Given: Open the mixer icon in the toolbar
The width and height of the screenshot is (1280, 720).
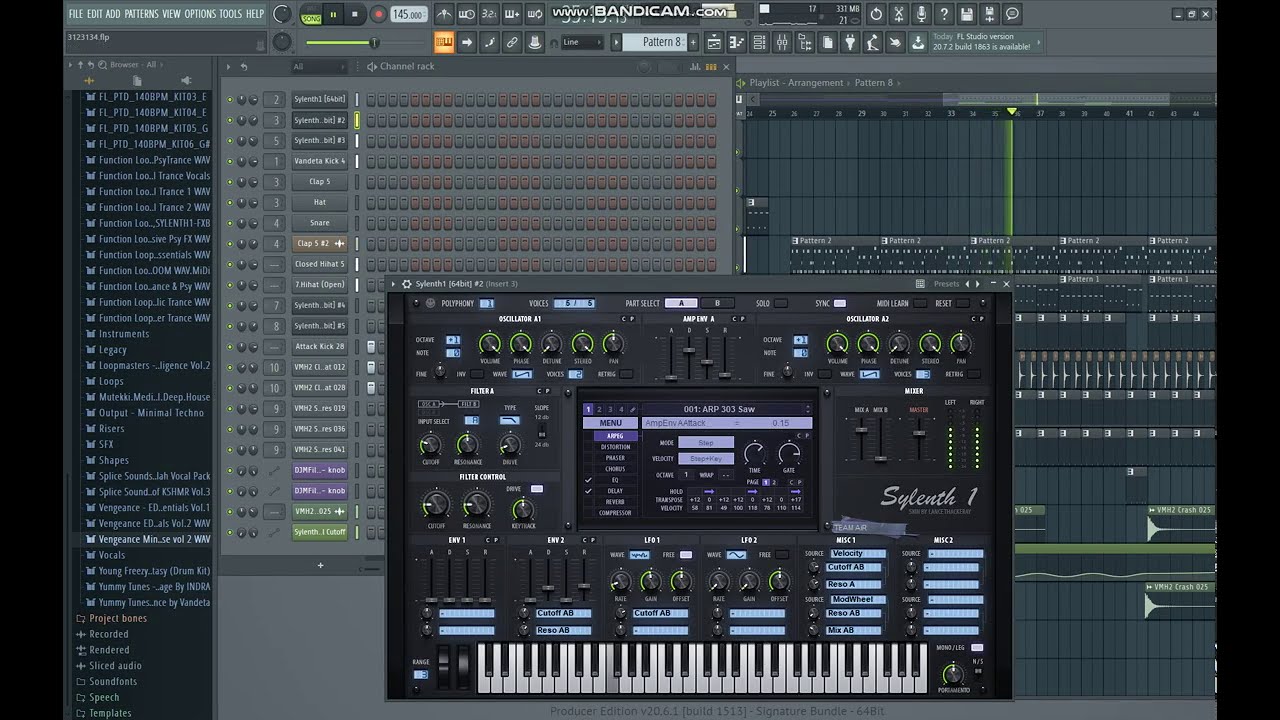Looking at the screenshot, I should 782,42.
